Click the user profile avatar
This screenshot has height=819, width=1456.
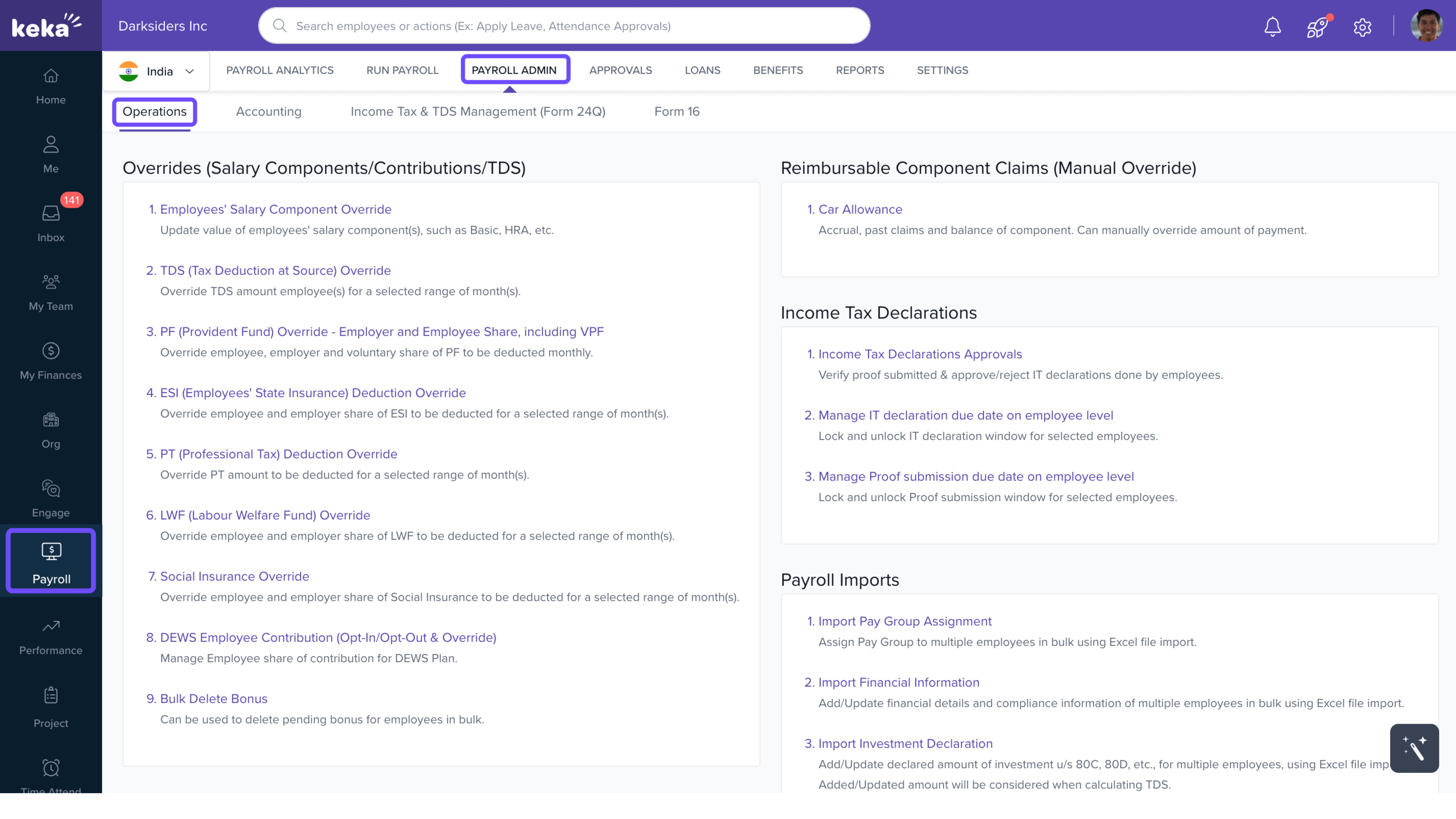pyautogui.click(x=1426, y=26)
